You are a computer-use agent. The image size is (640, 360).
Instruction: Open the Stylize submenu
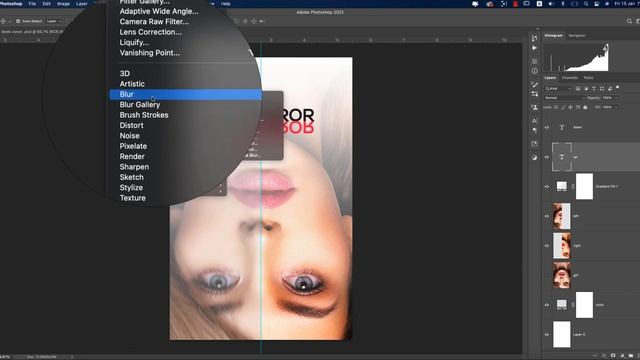[131, 188]
